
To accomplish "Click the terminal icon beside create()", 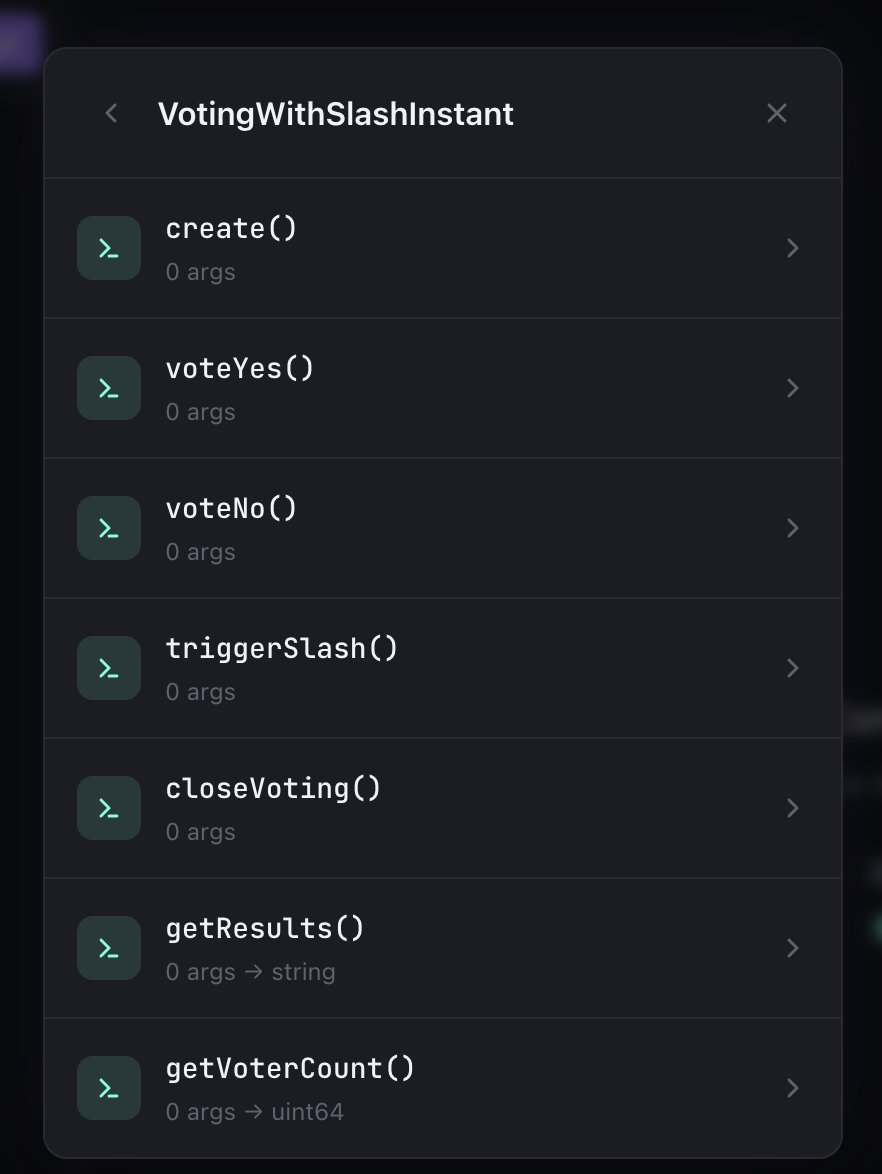I will coord(109,248).
